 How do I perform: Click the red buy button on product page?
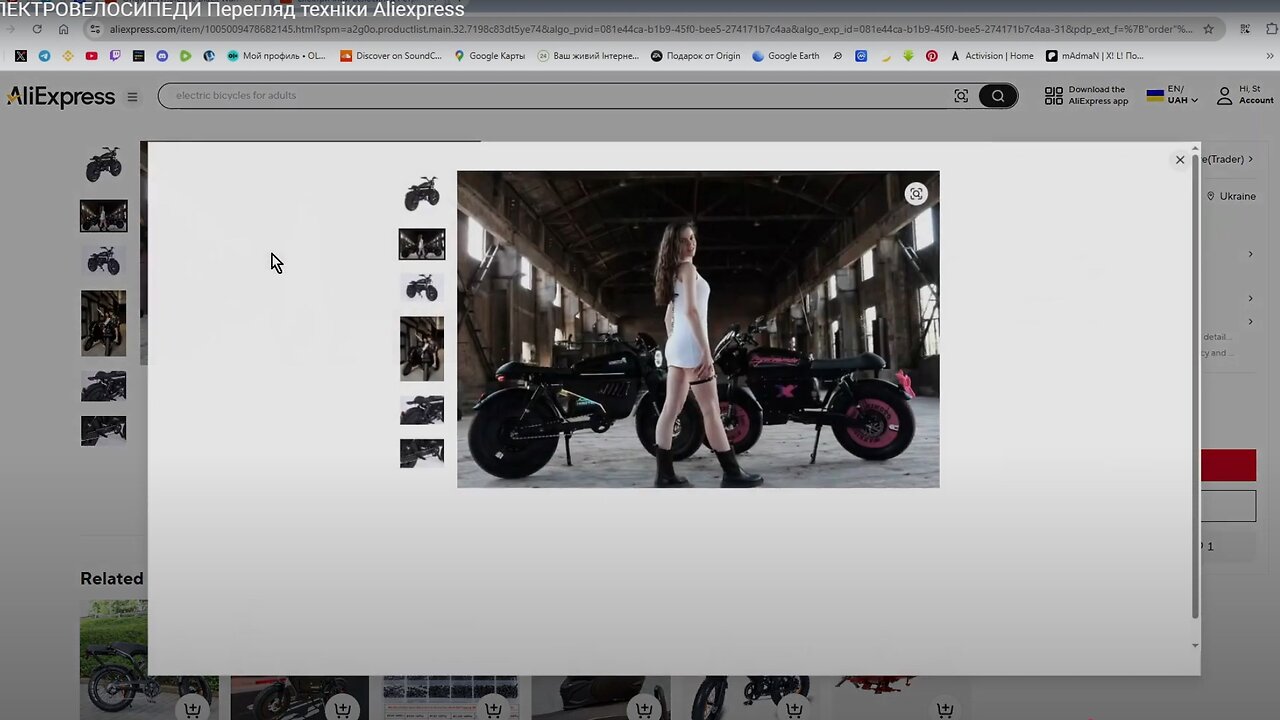(x=1228, y=465)
